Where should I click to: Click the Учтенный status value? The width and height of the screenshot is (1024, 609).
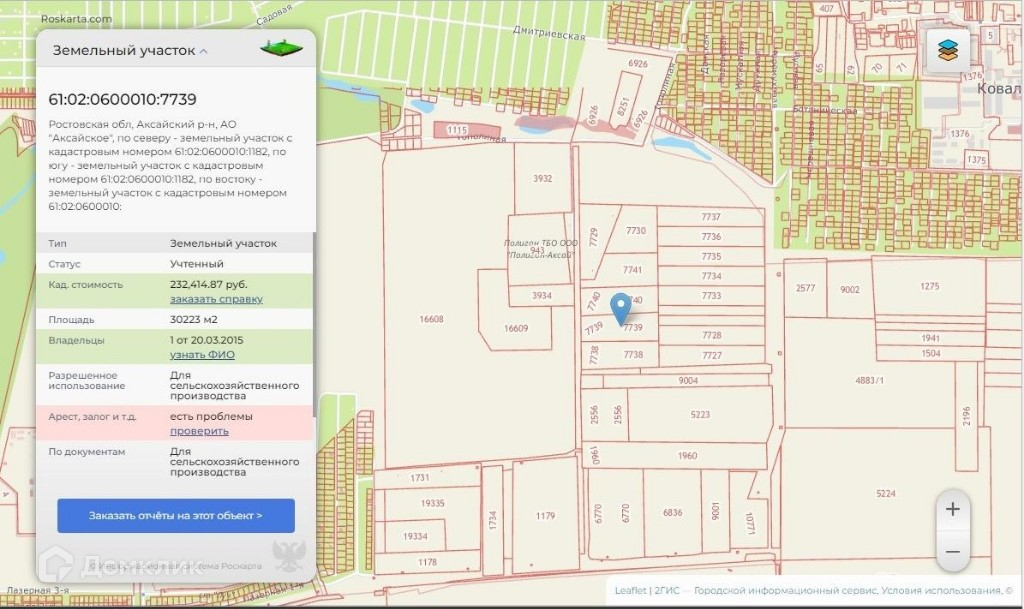(x=197, y=264)
